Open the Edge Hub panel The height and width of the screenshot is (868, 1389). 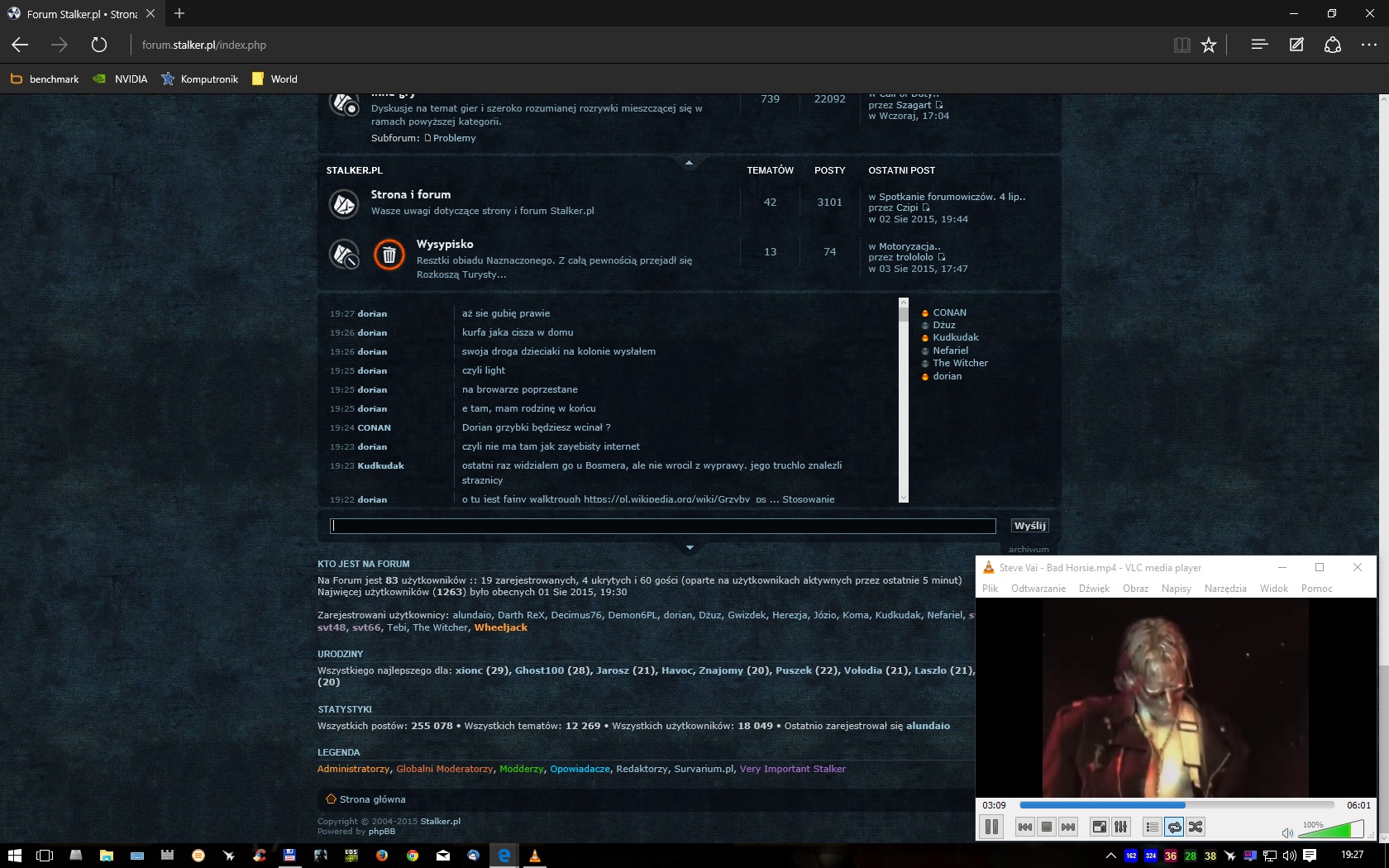pyautogui.click(x=1259, y=45)
